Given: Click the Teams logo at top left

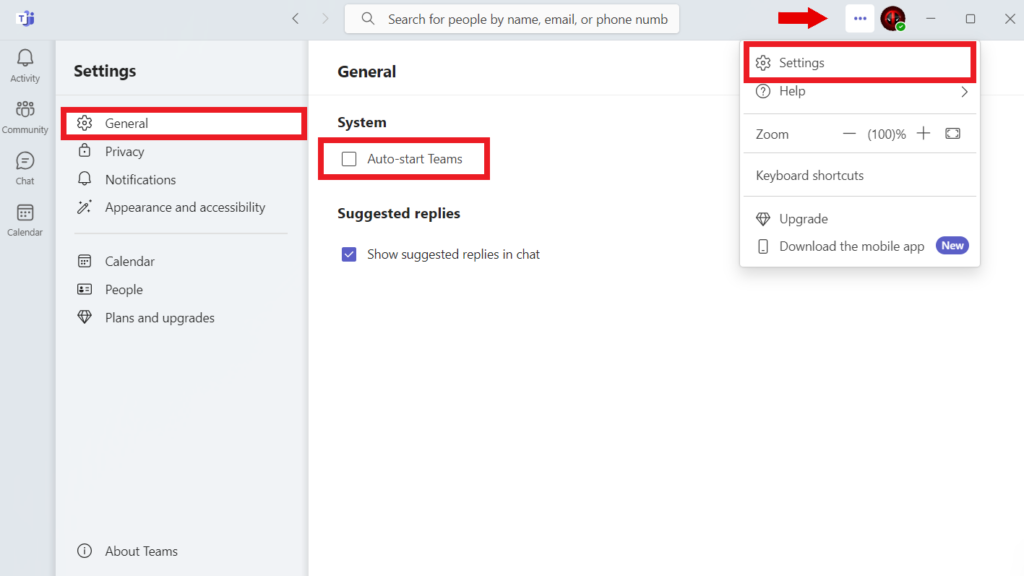Looking at the screenshot, I should [24, 18].
